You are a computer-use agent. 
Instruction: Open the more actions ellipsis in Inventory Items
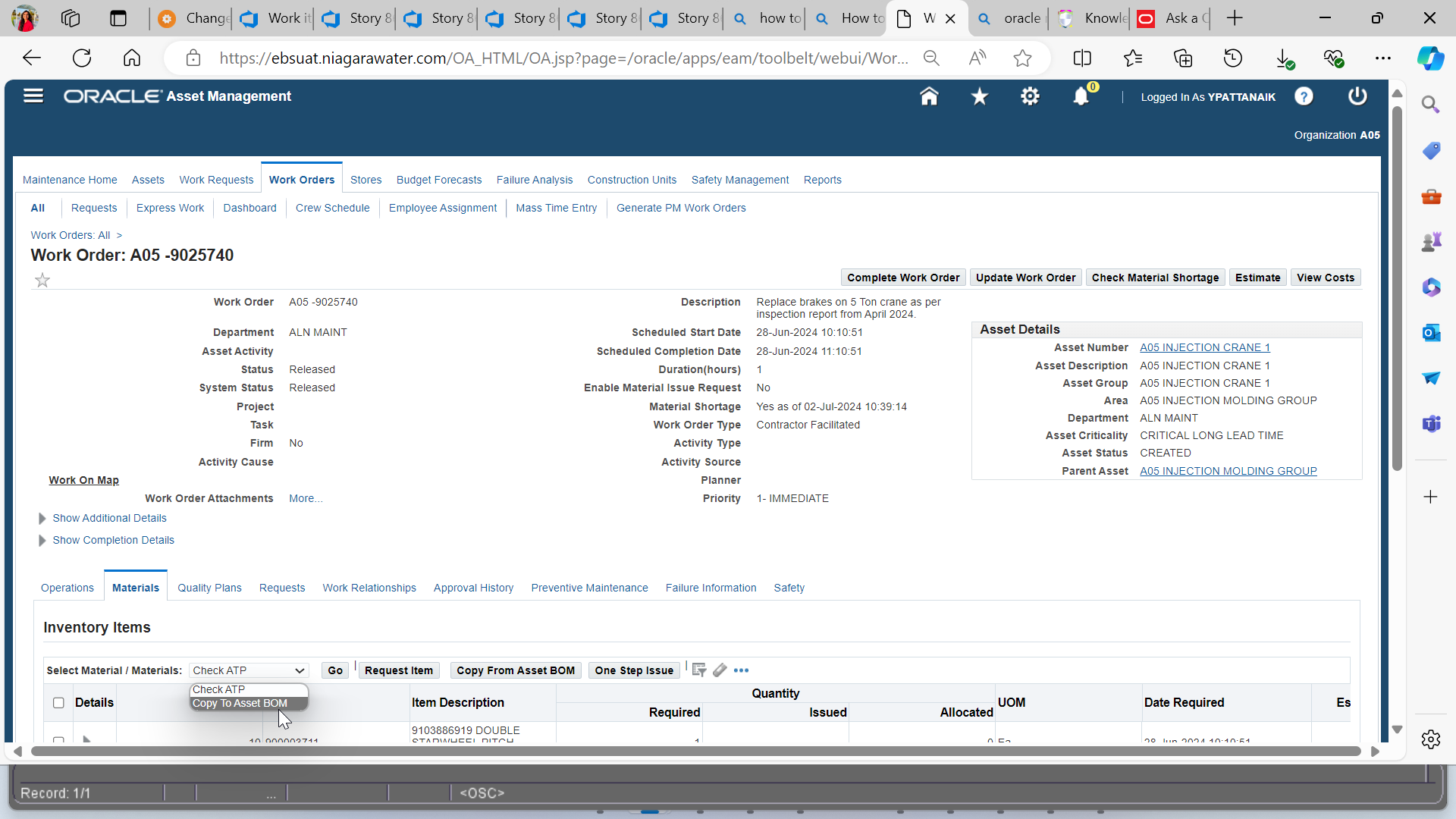742,670
